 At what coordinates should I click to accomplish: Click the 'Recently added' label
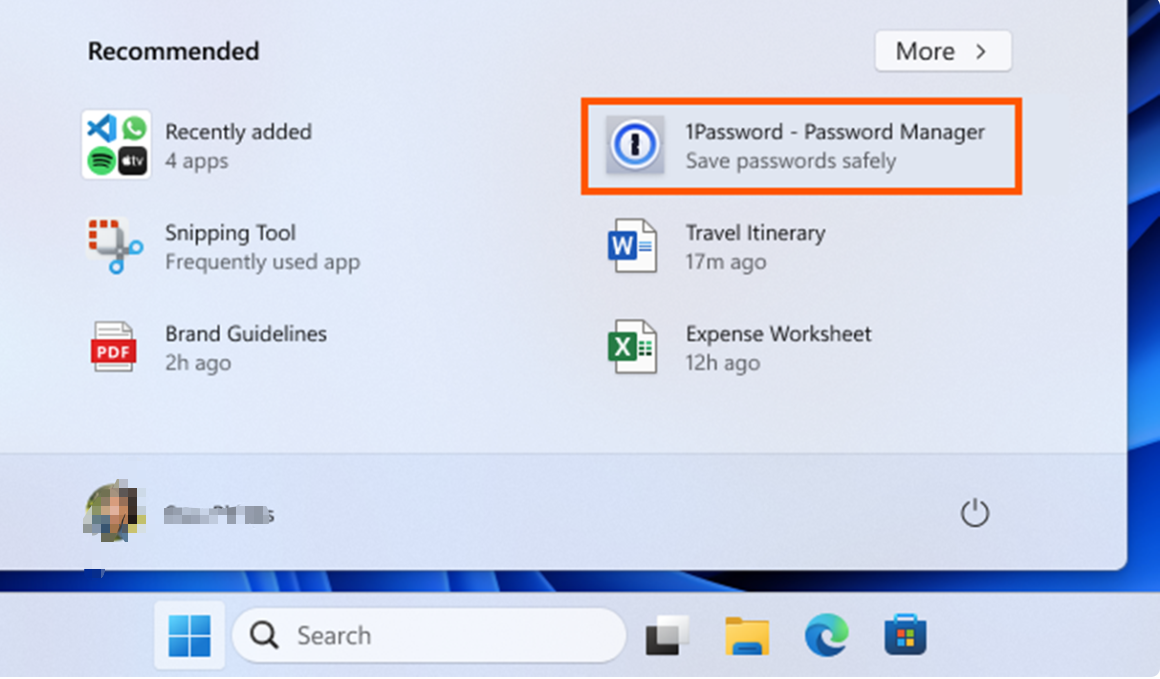(x=238, y=132)
